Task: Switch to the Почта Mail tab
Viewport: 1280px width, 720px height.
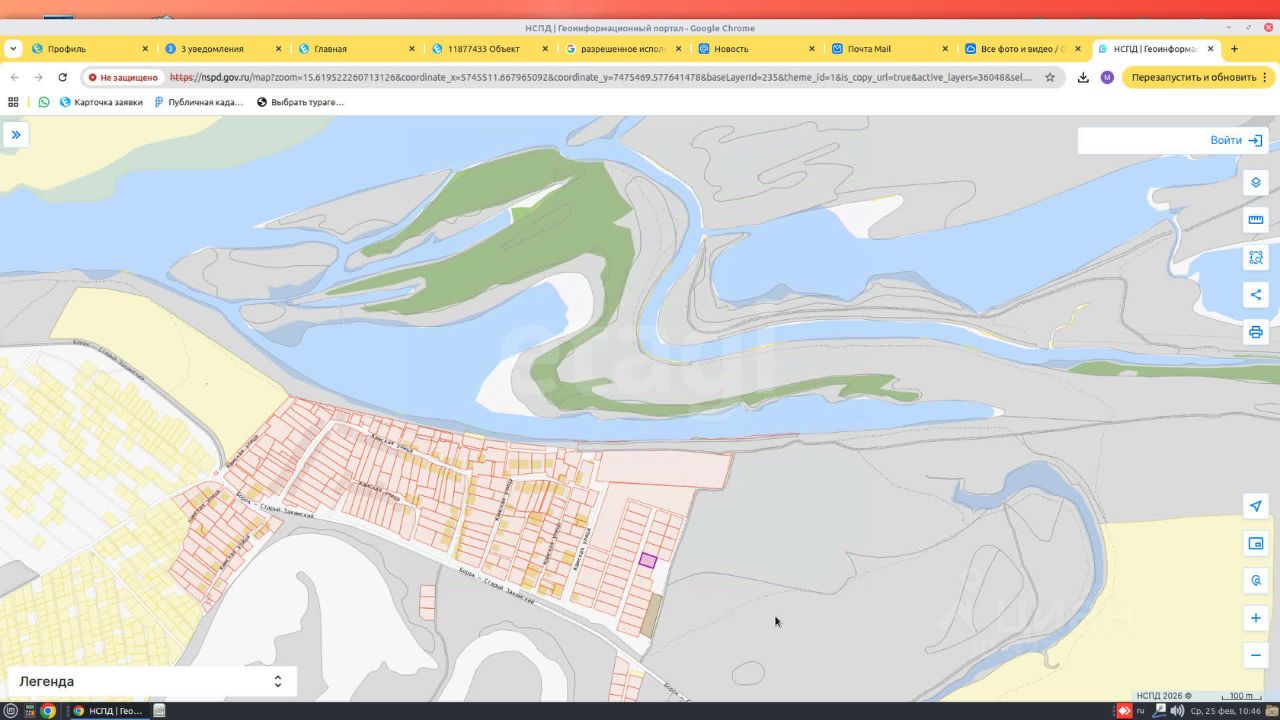Action: [x=889, y=49]
